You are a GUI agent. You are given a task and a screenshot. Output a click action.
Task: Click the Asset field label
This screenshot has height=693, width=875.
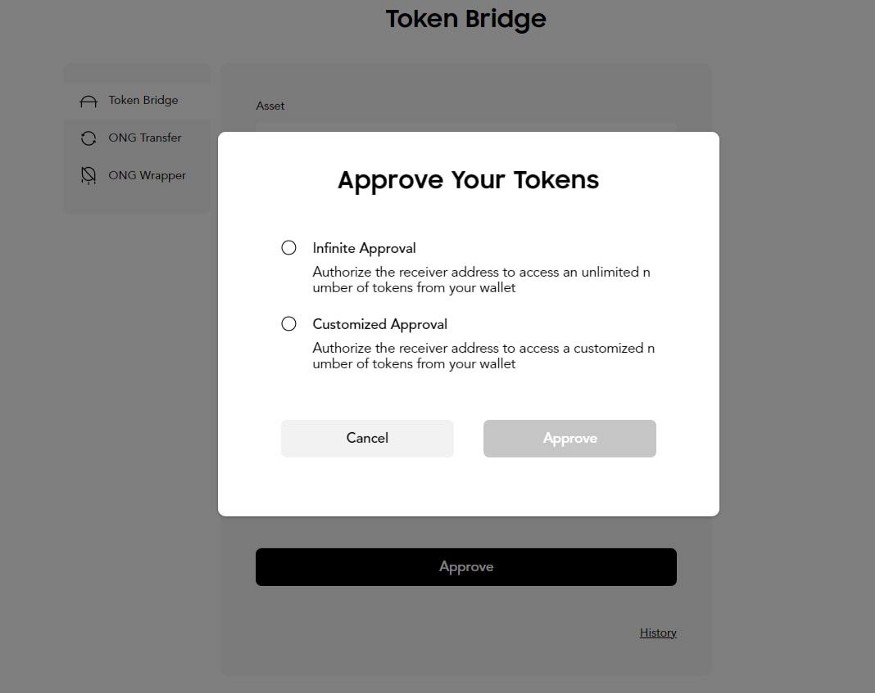pyautogui.click(x=270, y=106)
